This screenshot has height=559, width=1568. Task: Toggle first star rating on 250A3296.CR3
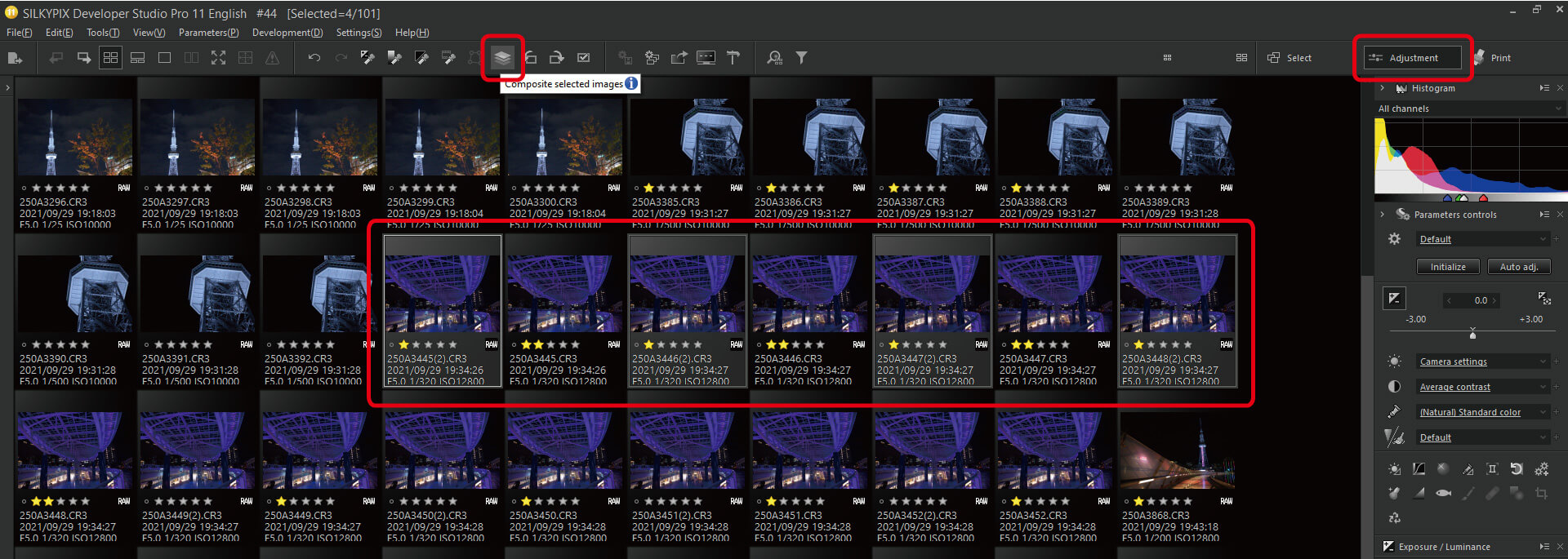[37, 188]
